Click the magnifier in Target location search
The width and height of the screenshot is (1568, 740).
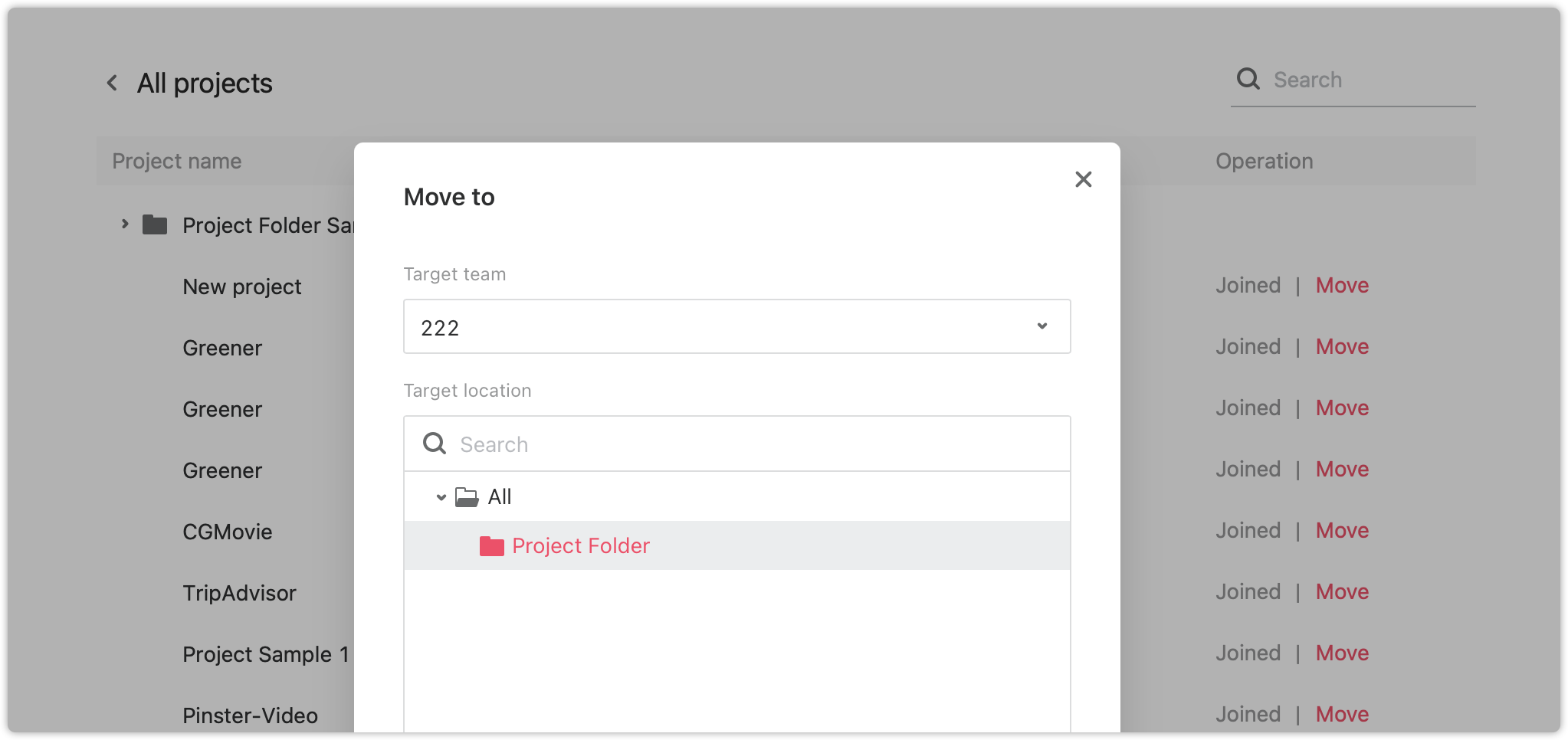pos(435,444)
